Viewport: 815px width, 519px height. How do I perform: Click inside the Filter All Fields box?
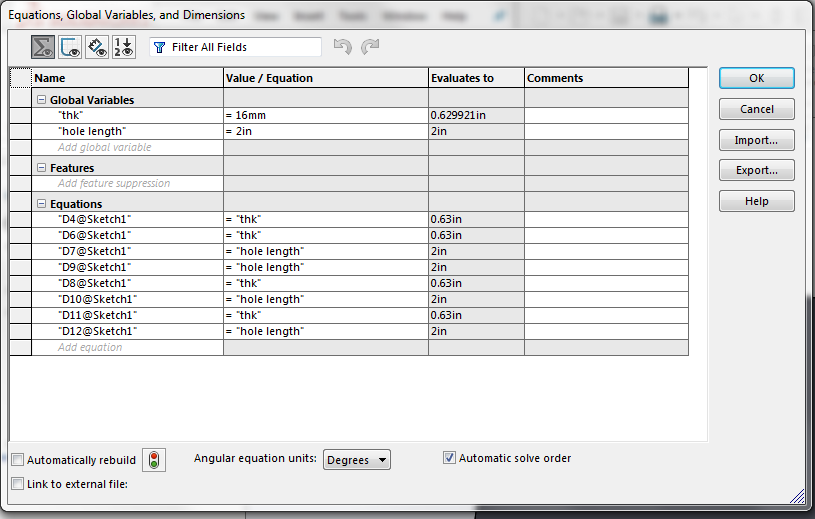pyautogui.click(x=235, y=47)
